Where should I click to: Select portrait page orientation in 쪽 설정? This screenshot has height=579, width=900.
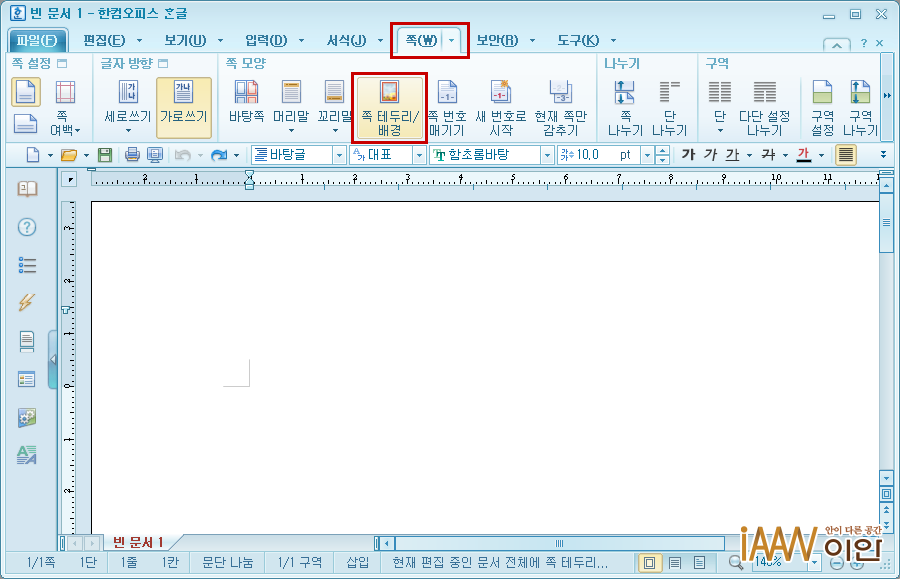click(26, 92)
